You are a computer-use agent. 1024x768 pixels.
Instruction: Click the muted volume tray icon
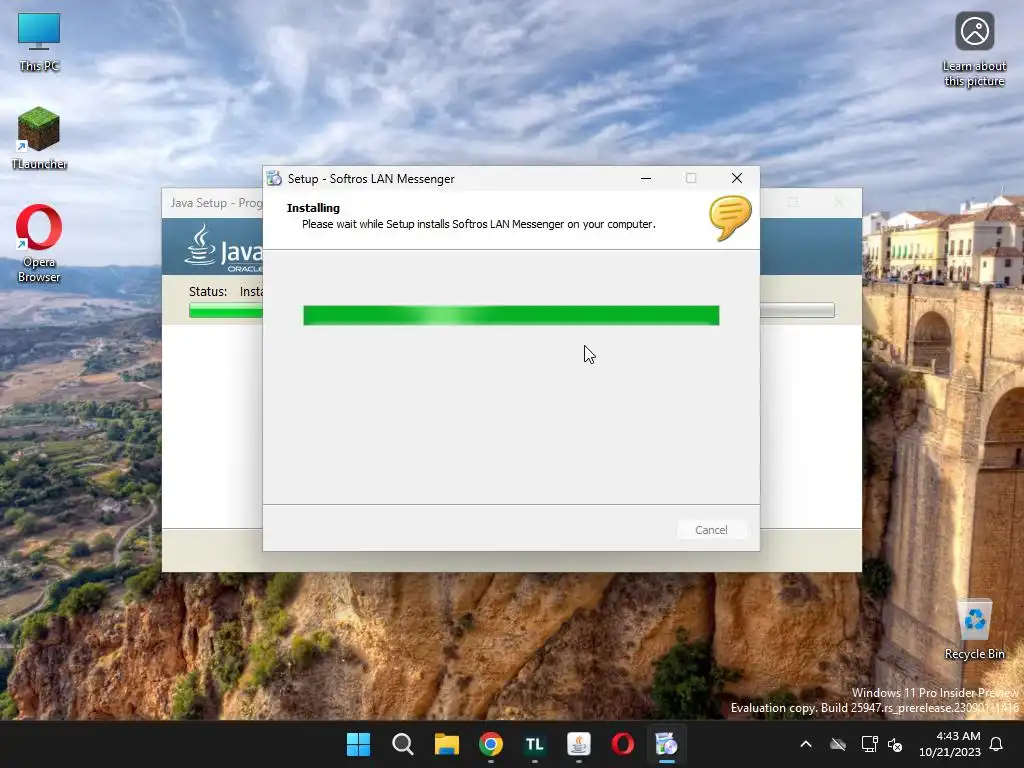(895, 744)
